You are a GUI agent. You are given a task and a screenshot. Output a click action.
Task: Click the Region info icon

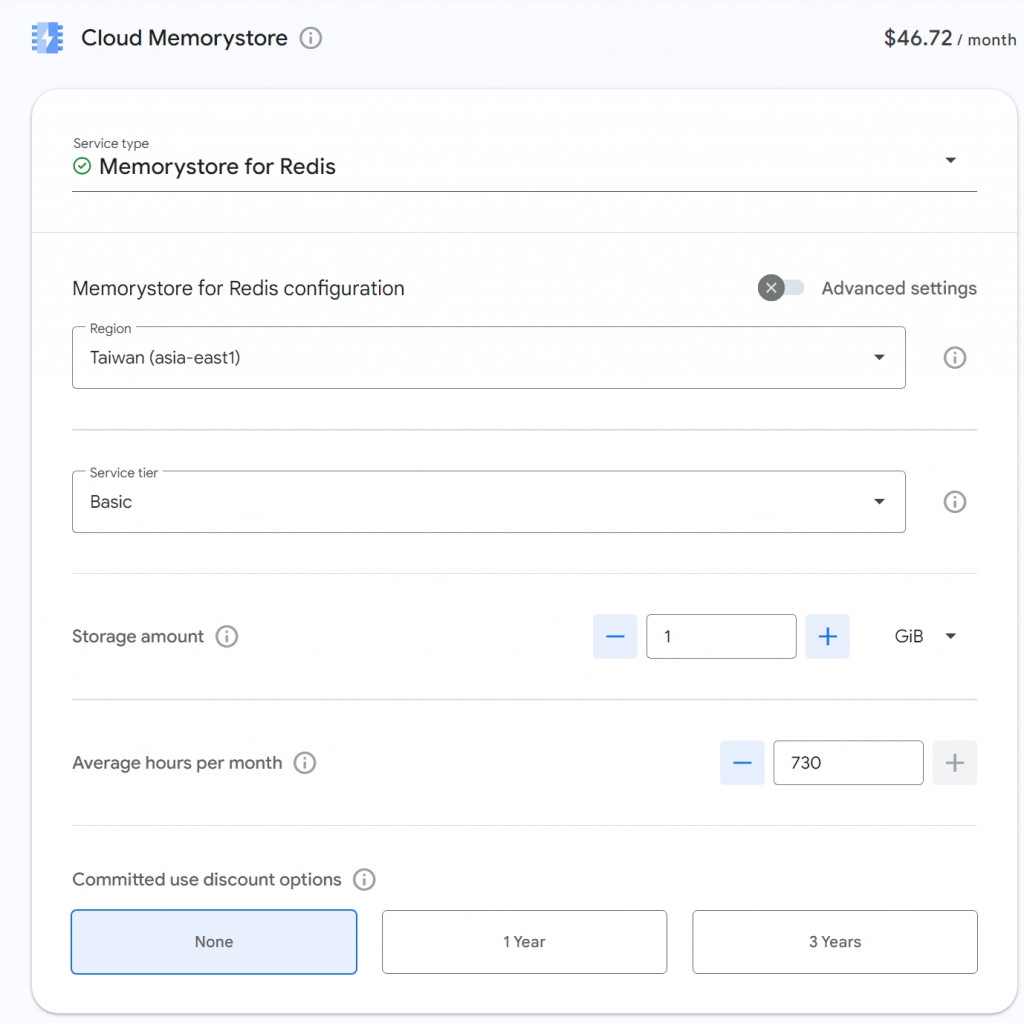[955, 357]
